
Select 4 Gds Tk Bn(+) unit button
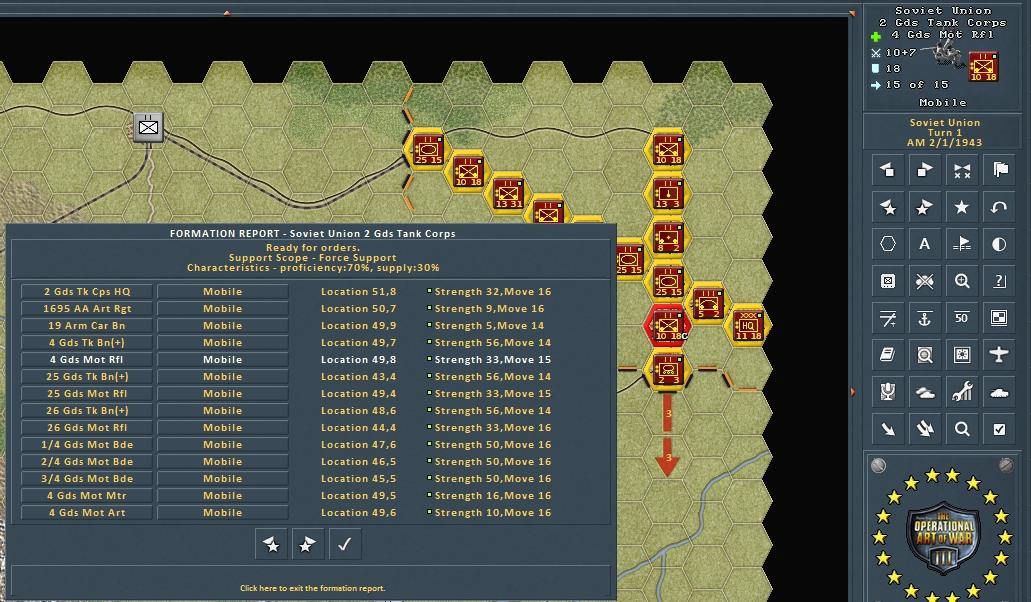(x=87, y=343)
